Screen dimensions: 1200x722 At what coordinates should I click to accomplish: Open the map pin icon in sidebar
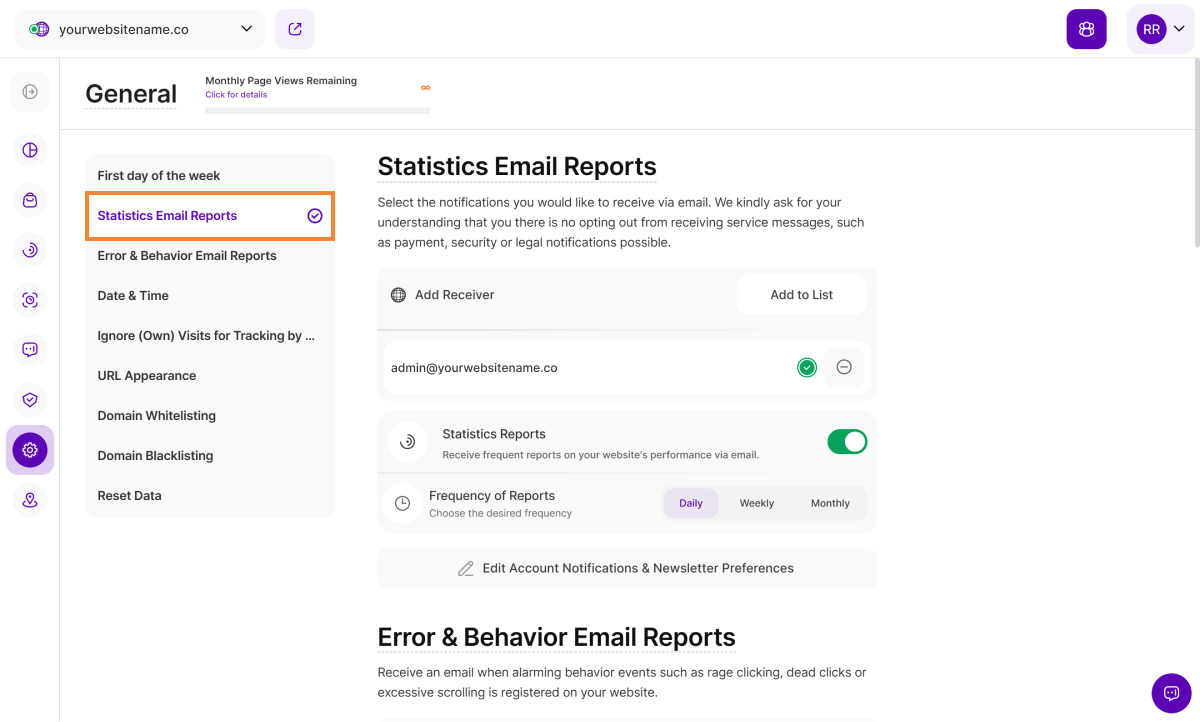coord(30,500)
